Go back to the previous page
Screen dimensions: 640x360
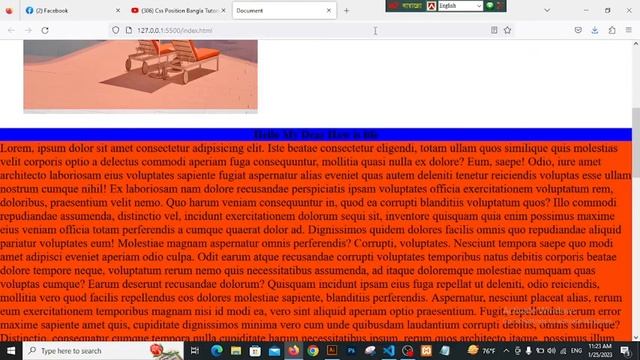(11, 30)
